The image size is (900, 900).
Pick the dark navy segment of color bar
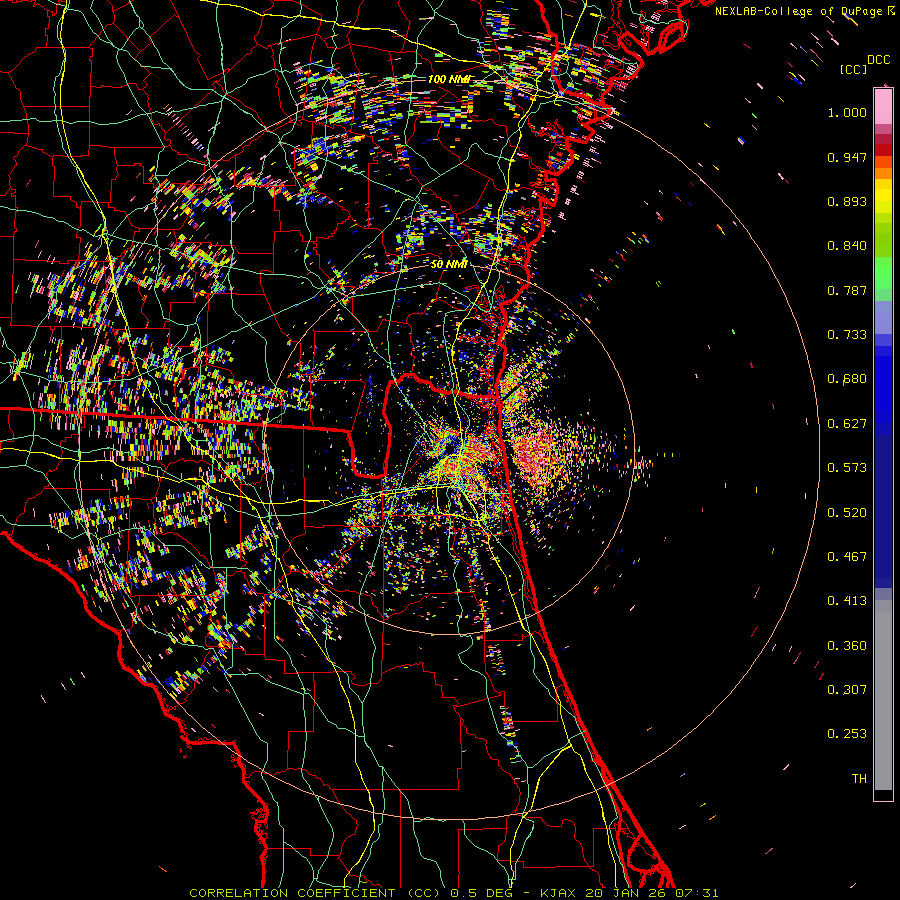(x=883, y=511)
